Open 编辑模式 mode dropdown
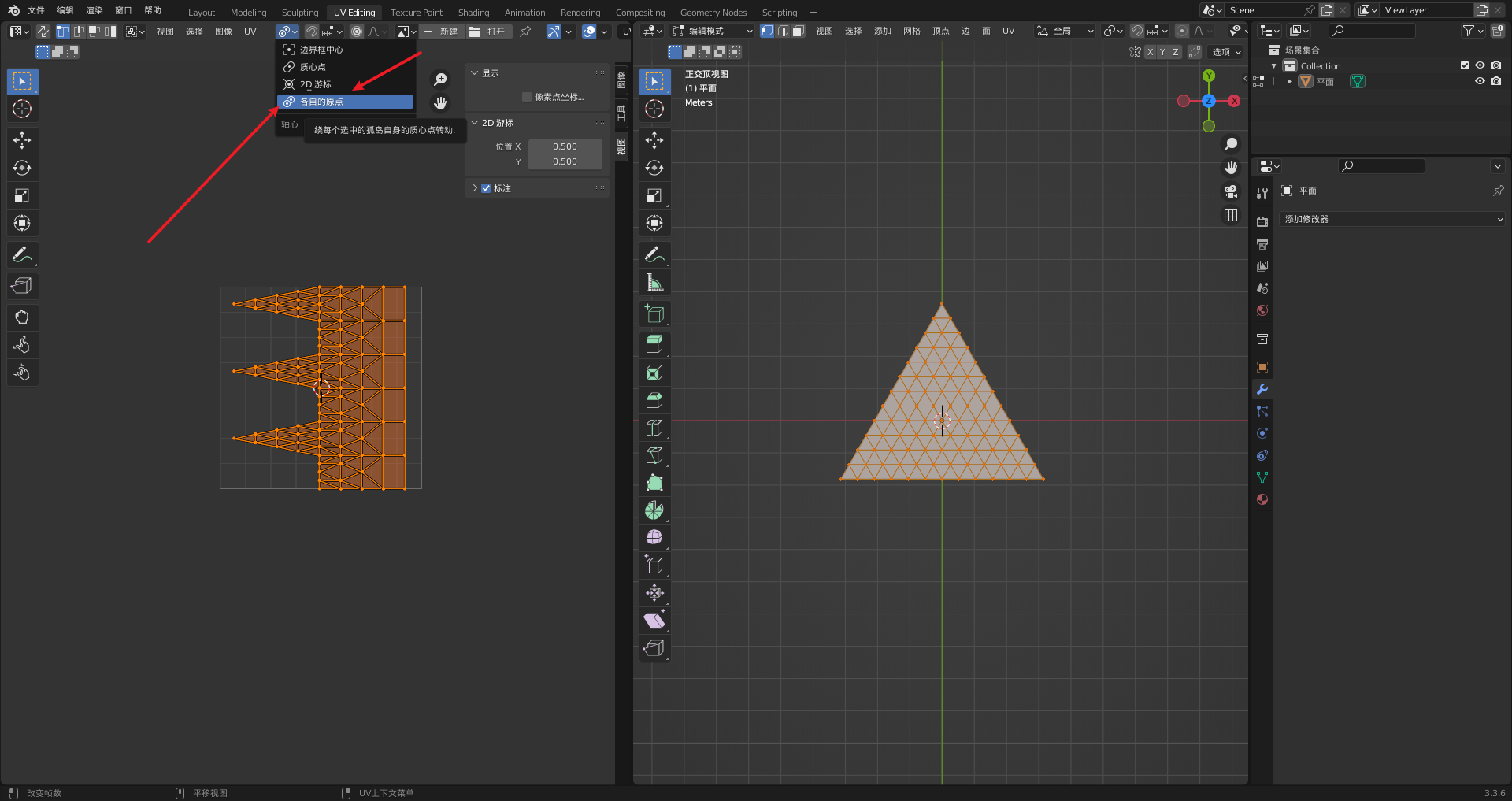 pyautogui.click(x=713, y=32)
